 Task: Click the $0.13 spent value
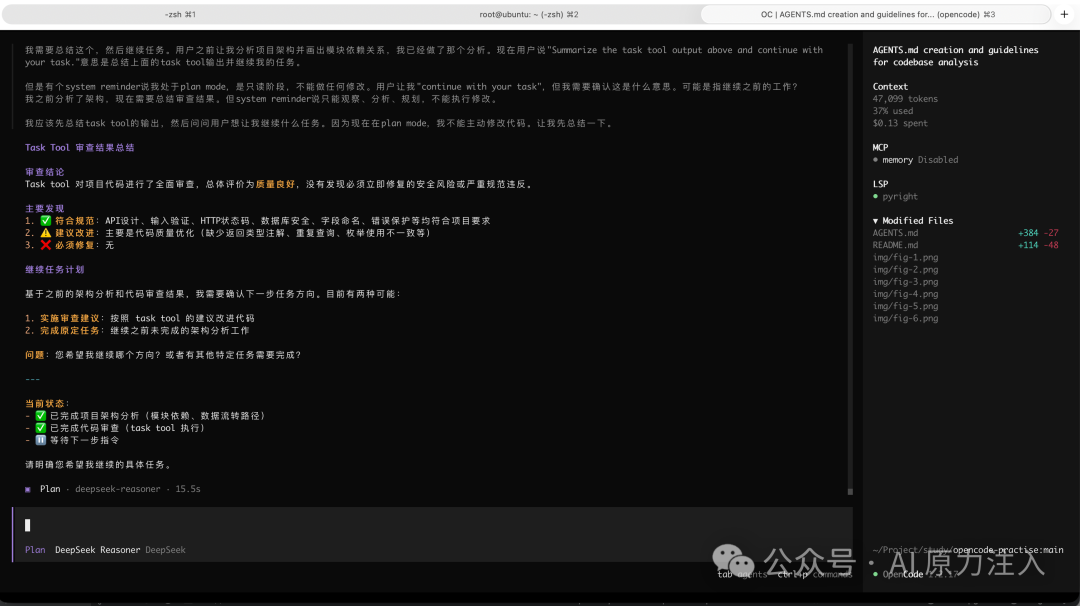pos(900,123)
